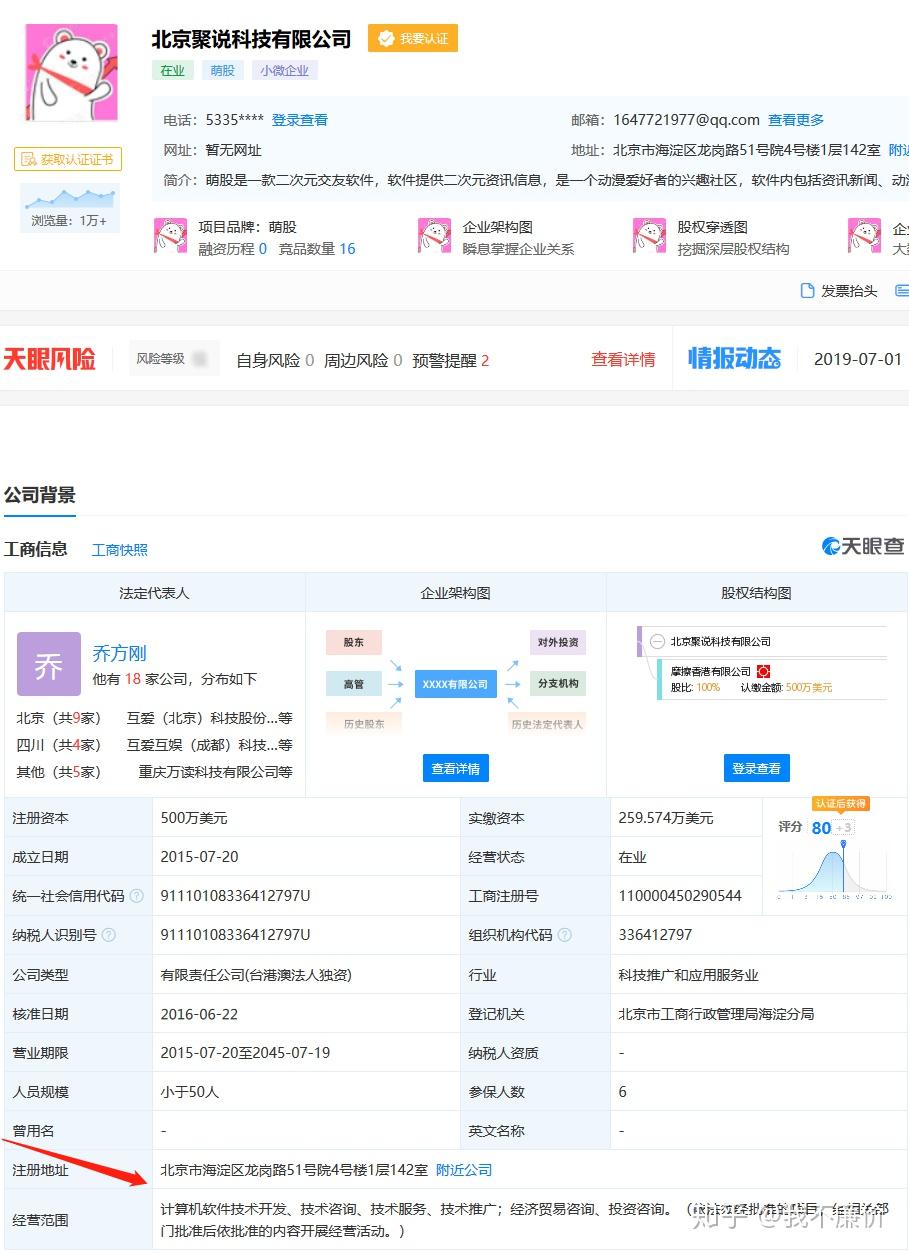This screenshot has height=1253, width=909.
Task: Open the 浏览量 trend chart
Action: click(70, 207)
